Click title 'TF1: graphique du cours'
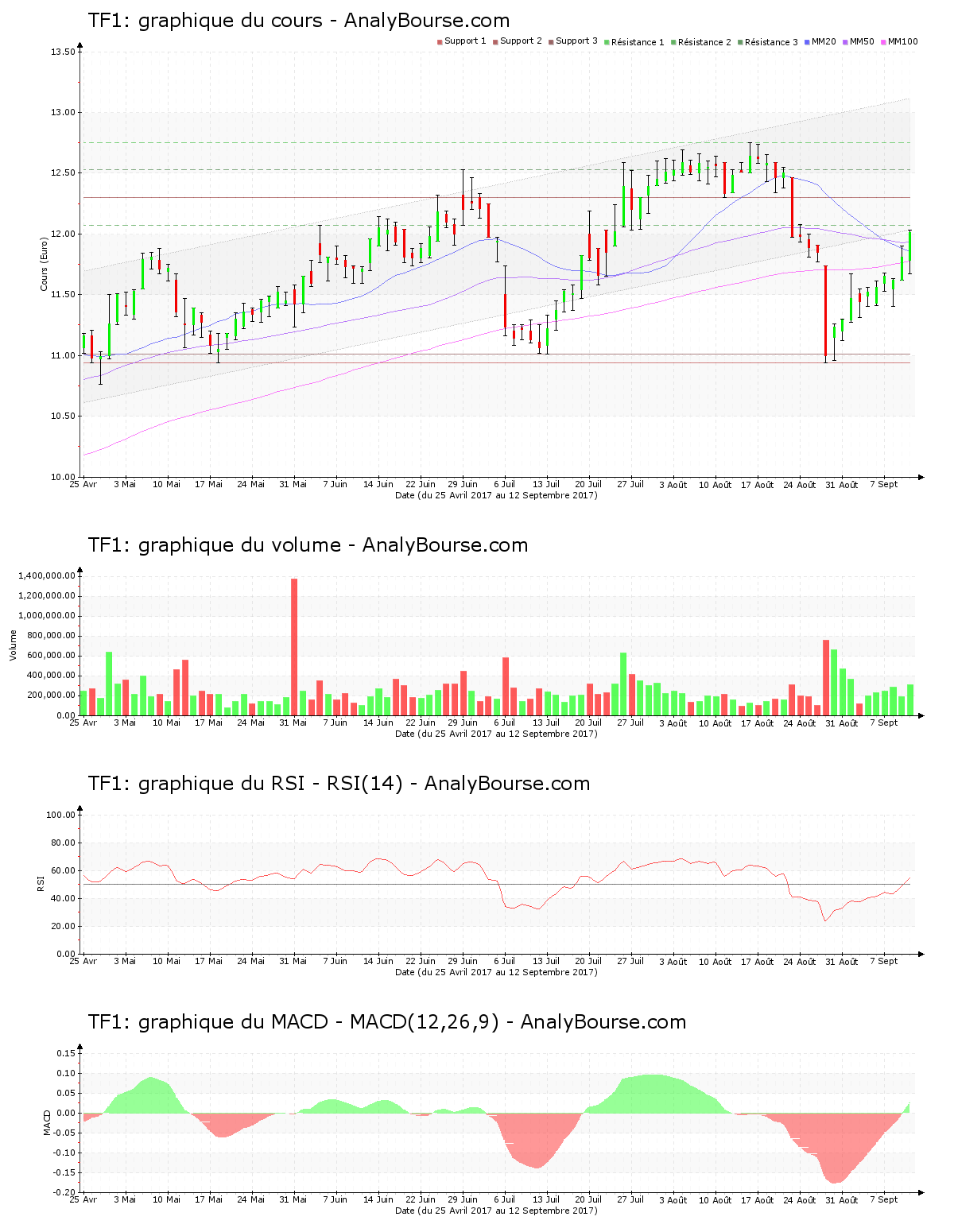Screen dimensions: 954x1232 coord(205,21)
